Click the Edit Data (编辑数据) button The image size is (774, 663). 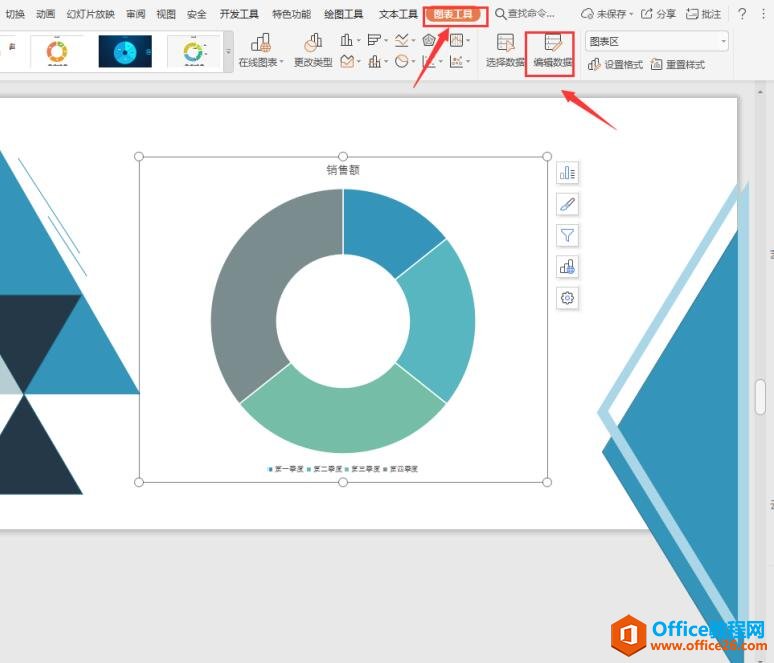552,51
